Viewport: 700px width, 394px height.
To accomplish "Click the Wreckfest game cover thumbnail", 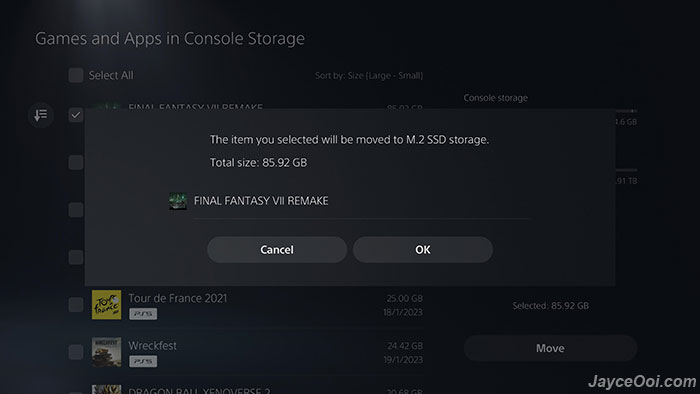I will (x=106, y=352).
